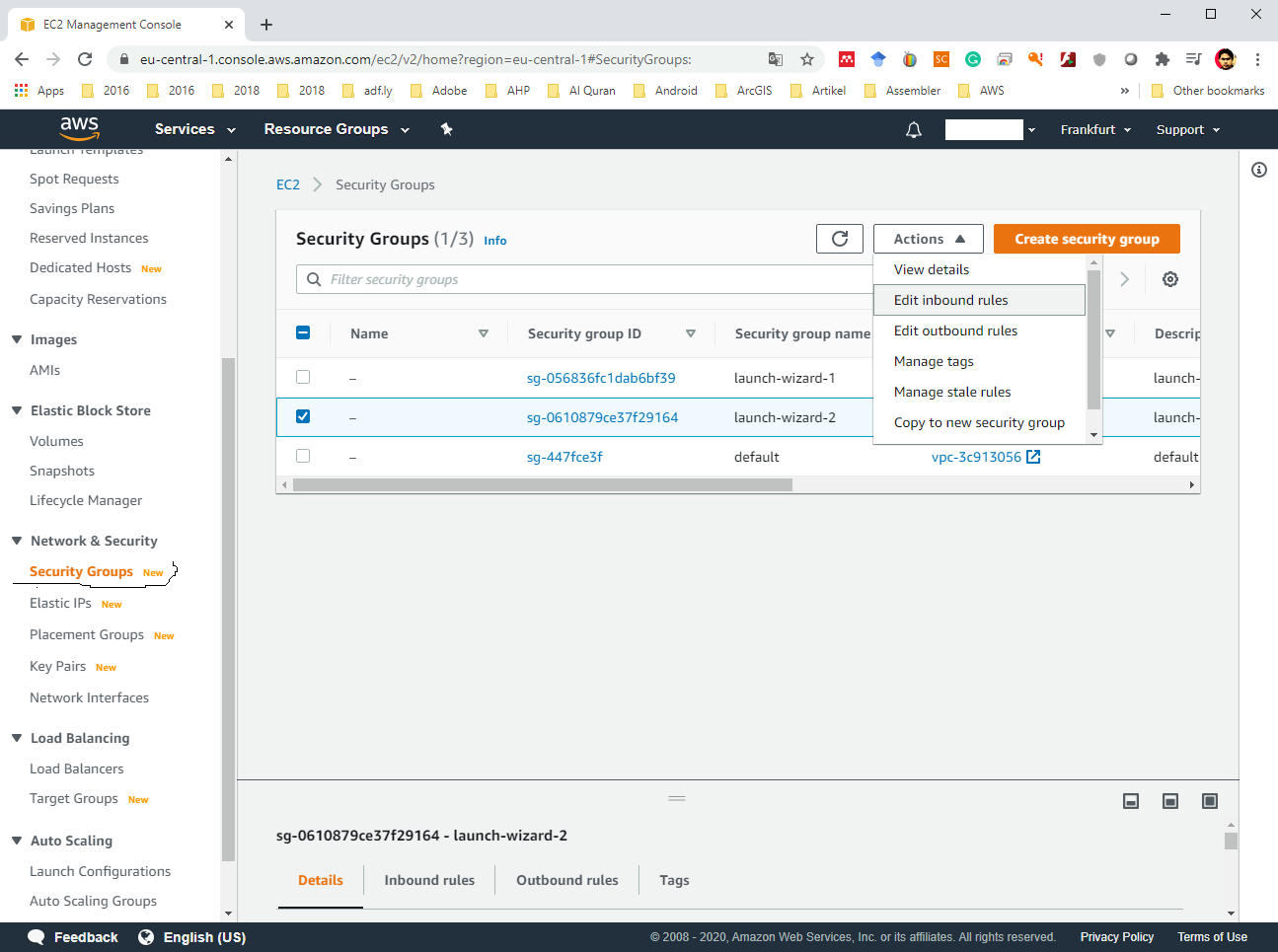Open security group sg-056836fc1dab6bf39
This screenshot has width=1278, height=952.
(601, 378)
